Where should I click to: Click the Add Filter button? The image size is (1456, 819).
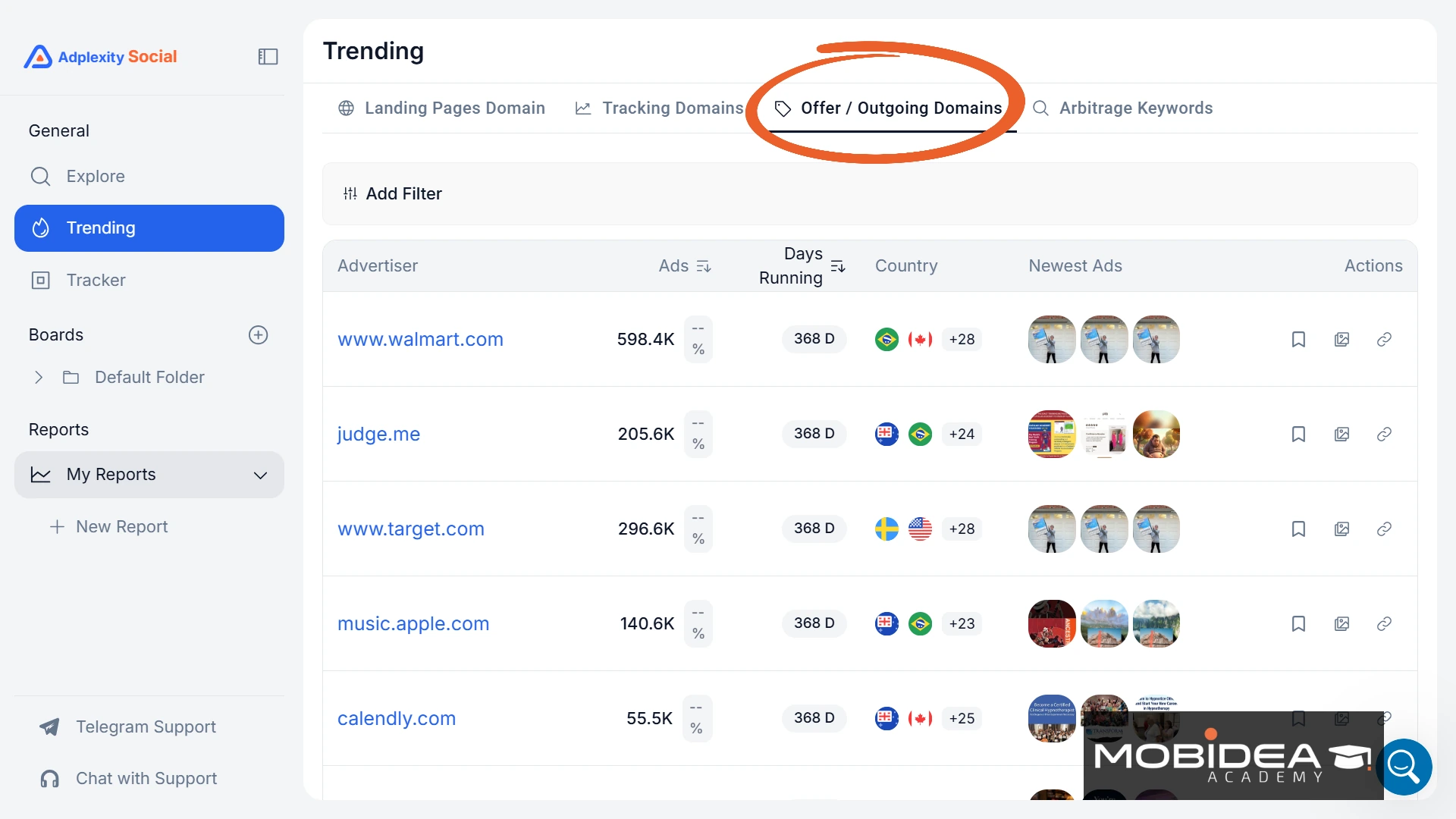pyautogui.click(x=392, y=193)
